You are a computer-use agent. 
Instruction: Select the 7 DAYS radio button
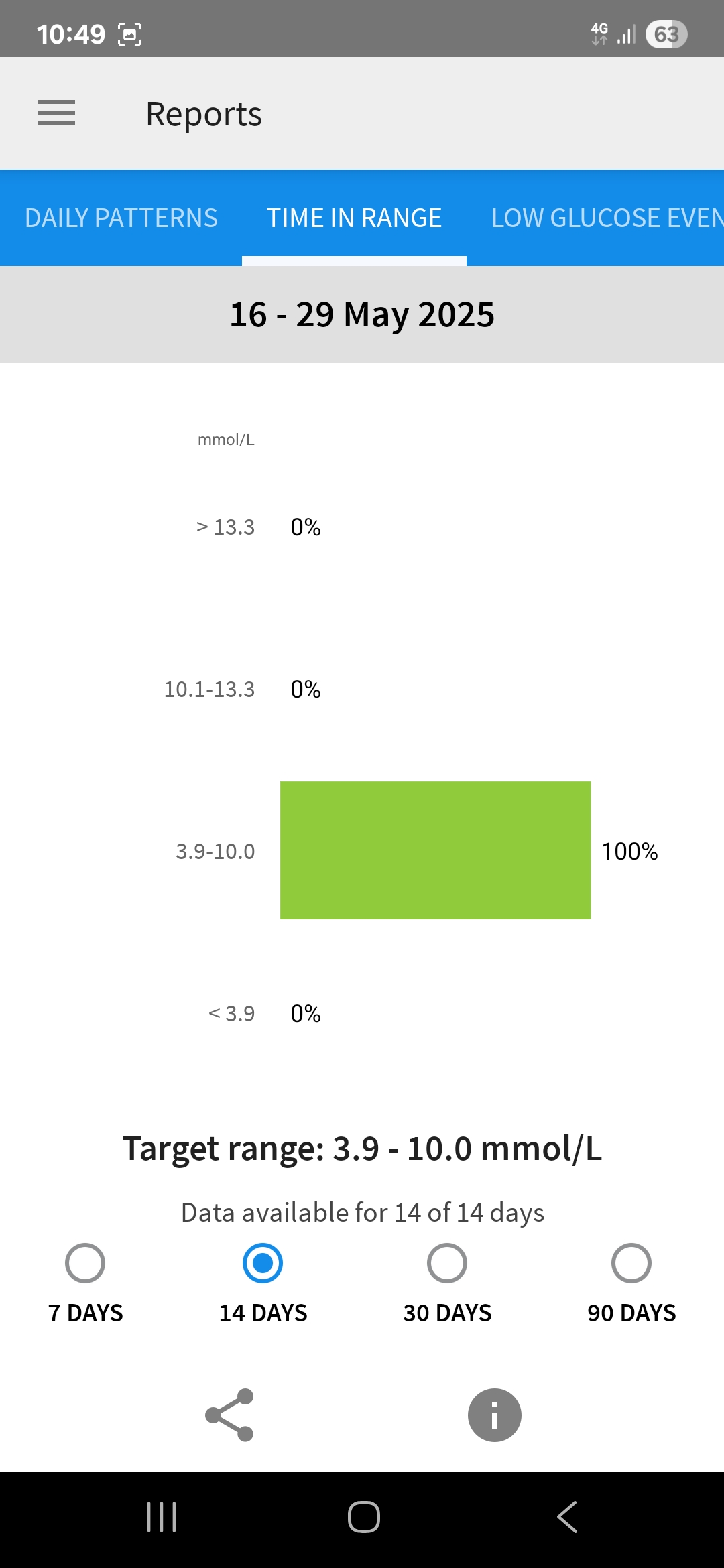click(85, 1263)
